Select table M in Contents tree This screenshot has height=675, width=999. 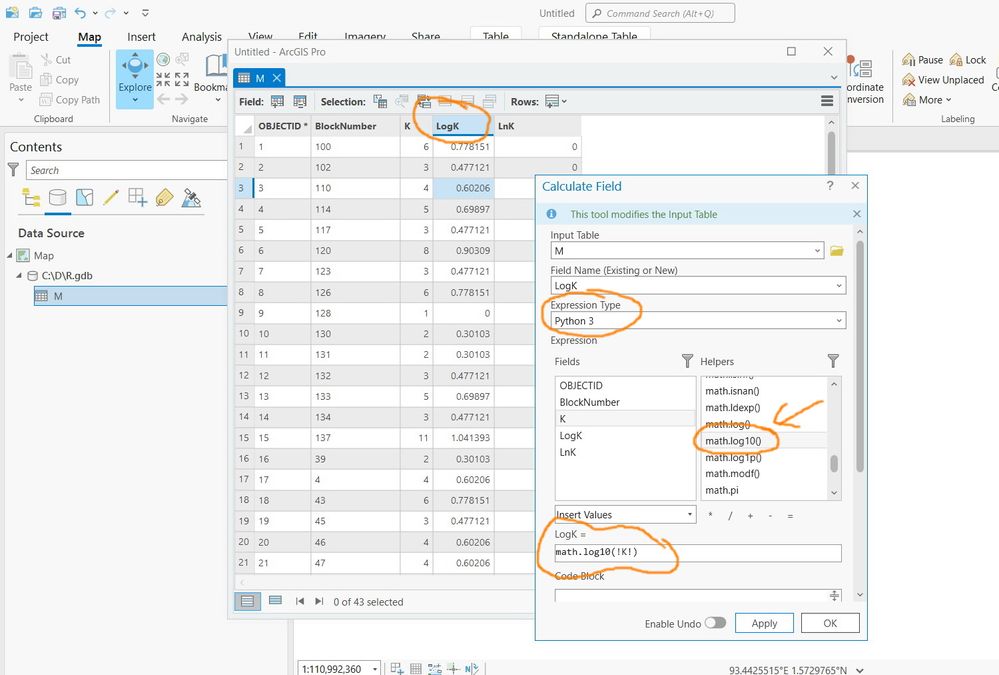click(x=131, y=296)
